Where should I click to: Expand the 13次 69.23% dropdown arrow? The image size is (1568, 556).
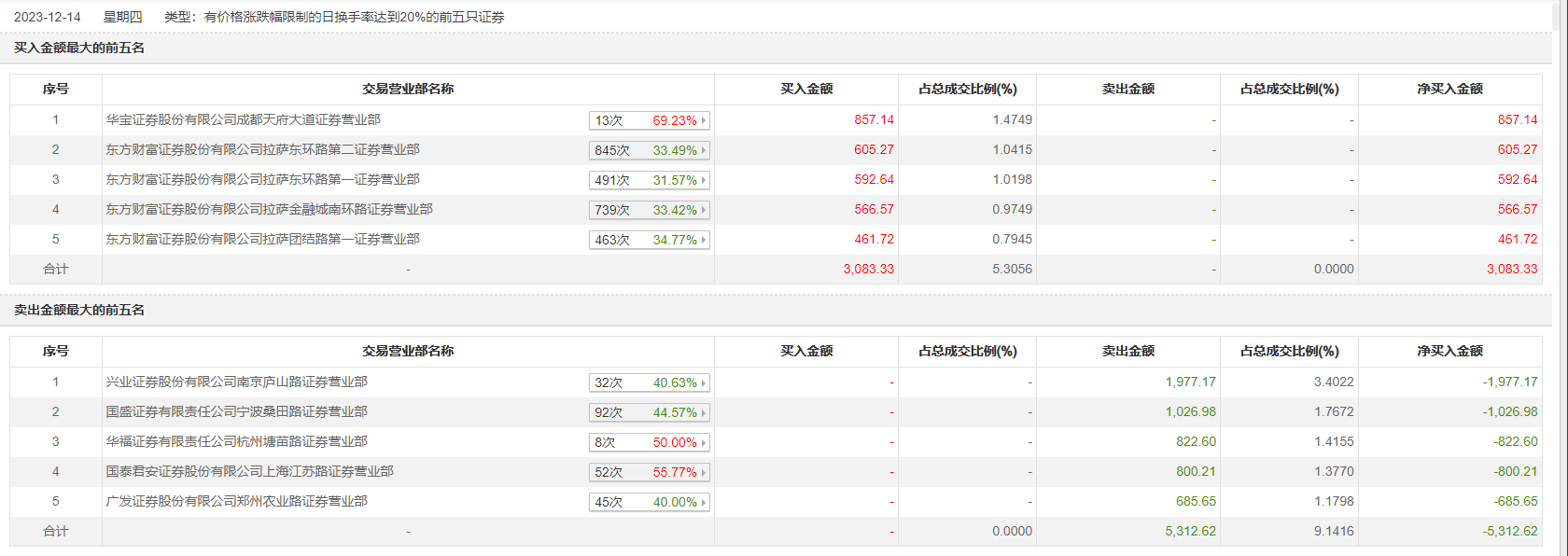703,120
